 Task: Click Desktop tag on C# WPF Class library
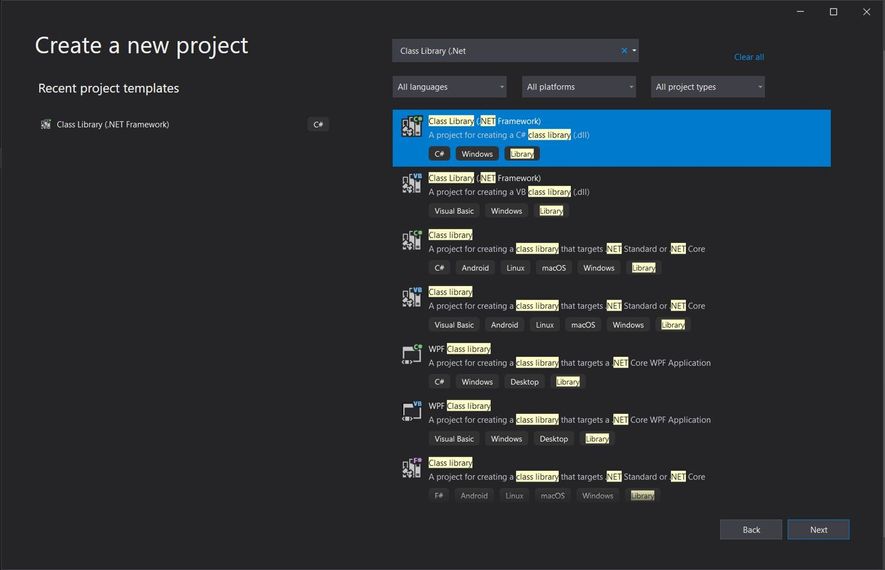(x=524, y=382)
